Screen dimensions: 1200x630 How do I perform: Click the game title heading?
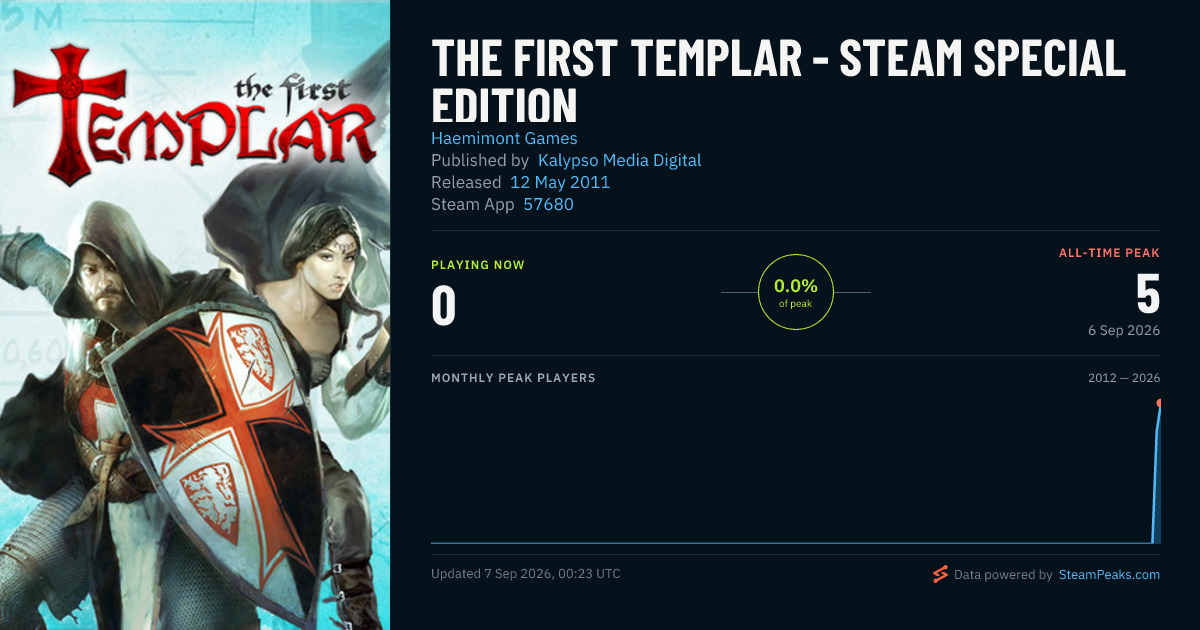pos(778,82)
